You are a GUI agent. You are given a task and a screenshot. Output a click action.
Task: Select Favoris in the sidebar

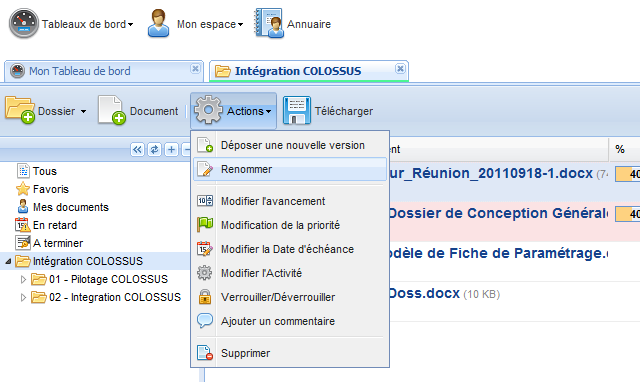tap(51, 189)
